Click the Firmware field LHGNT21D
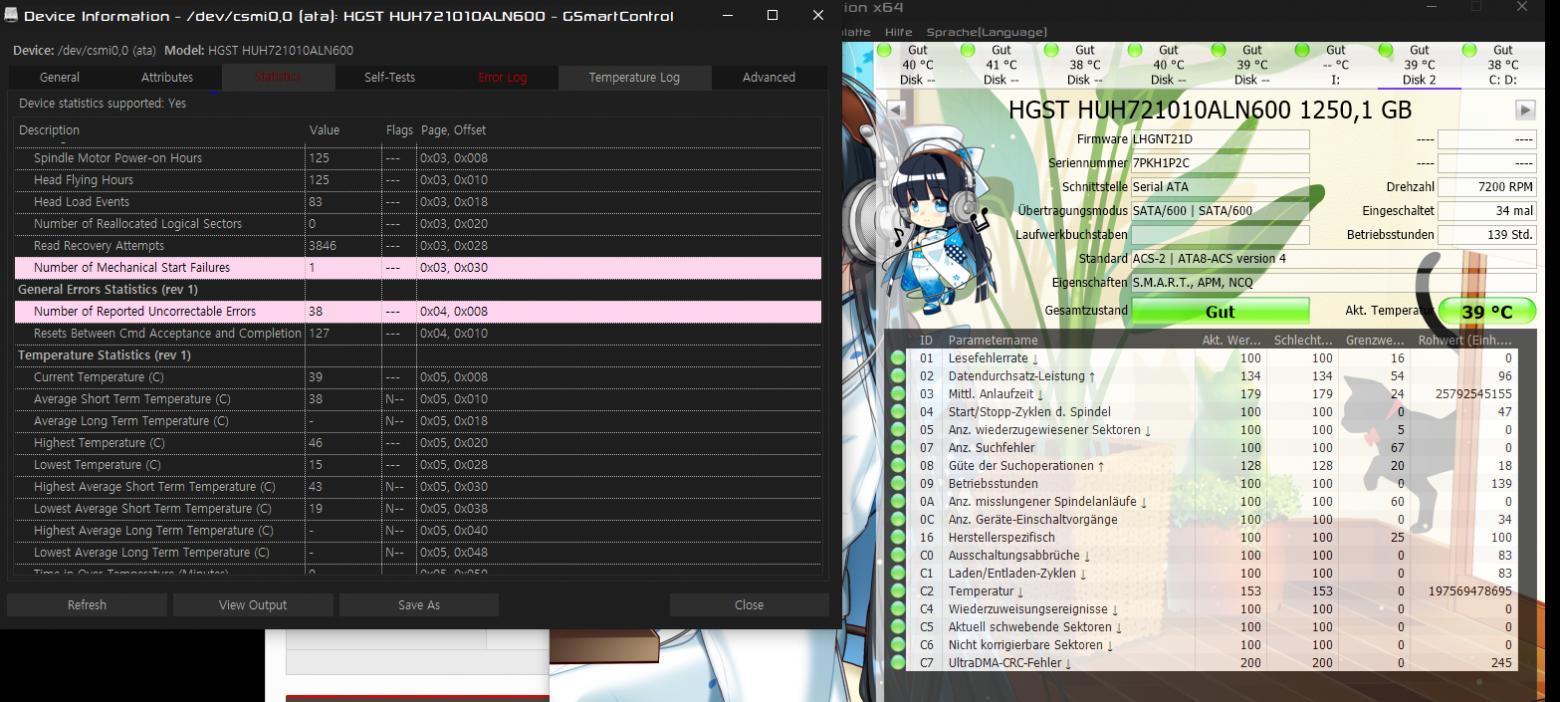1560x702 pixels. pyautogui.click(x=1219, y=139)
